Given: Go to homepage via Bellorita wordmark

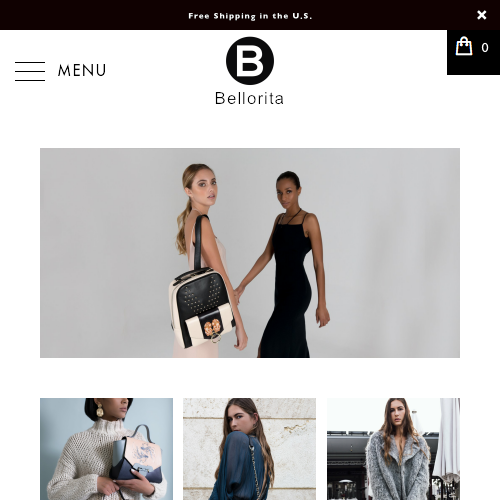Looking at the screenshot, I should tap(249, 99).
